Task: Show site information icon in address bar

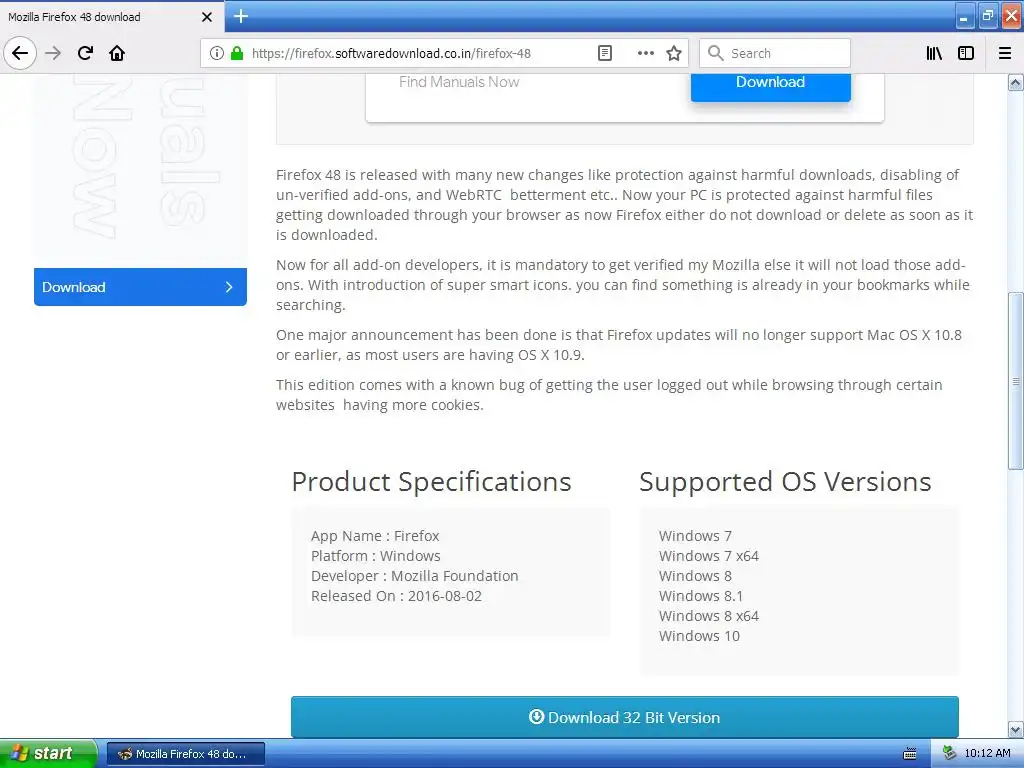Action: tap(217, 53)
